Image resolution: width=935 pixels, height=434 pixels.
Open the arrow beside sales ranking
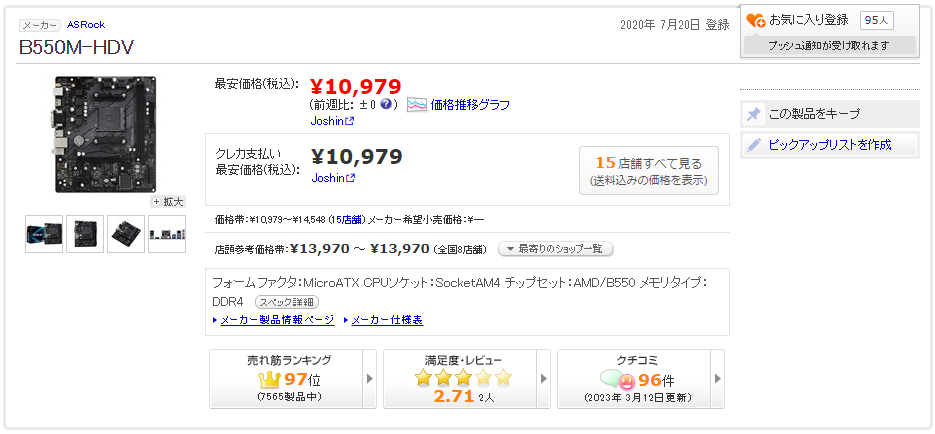pyautogui.click(x=369, y=379)
